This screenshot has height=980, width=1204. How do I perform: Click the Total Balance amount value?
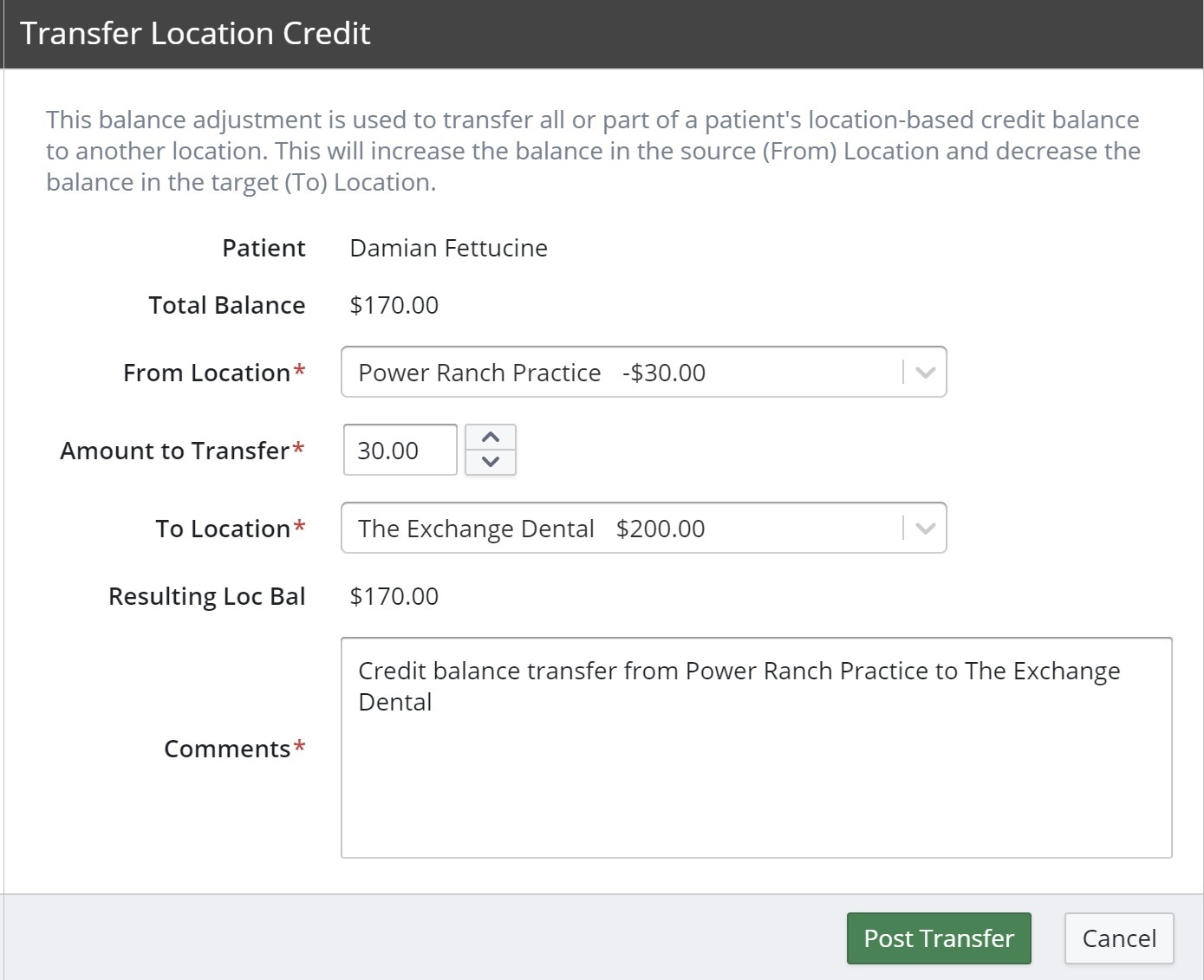394,306
